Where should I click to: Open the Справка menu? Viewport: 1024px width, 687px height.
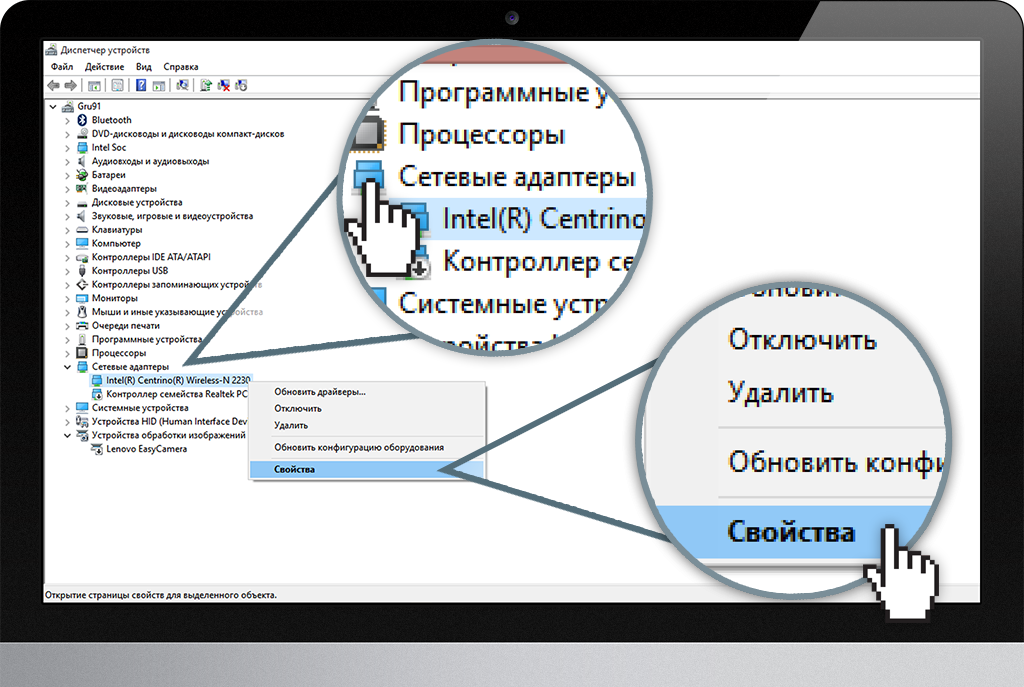coord(181,67)
